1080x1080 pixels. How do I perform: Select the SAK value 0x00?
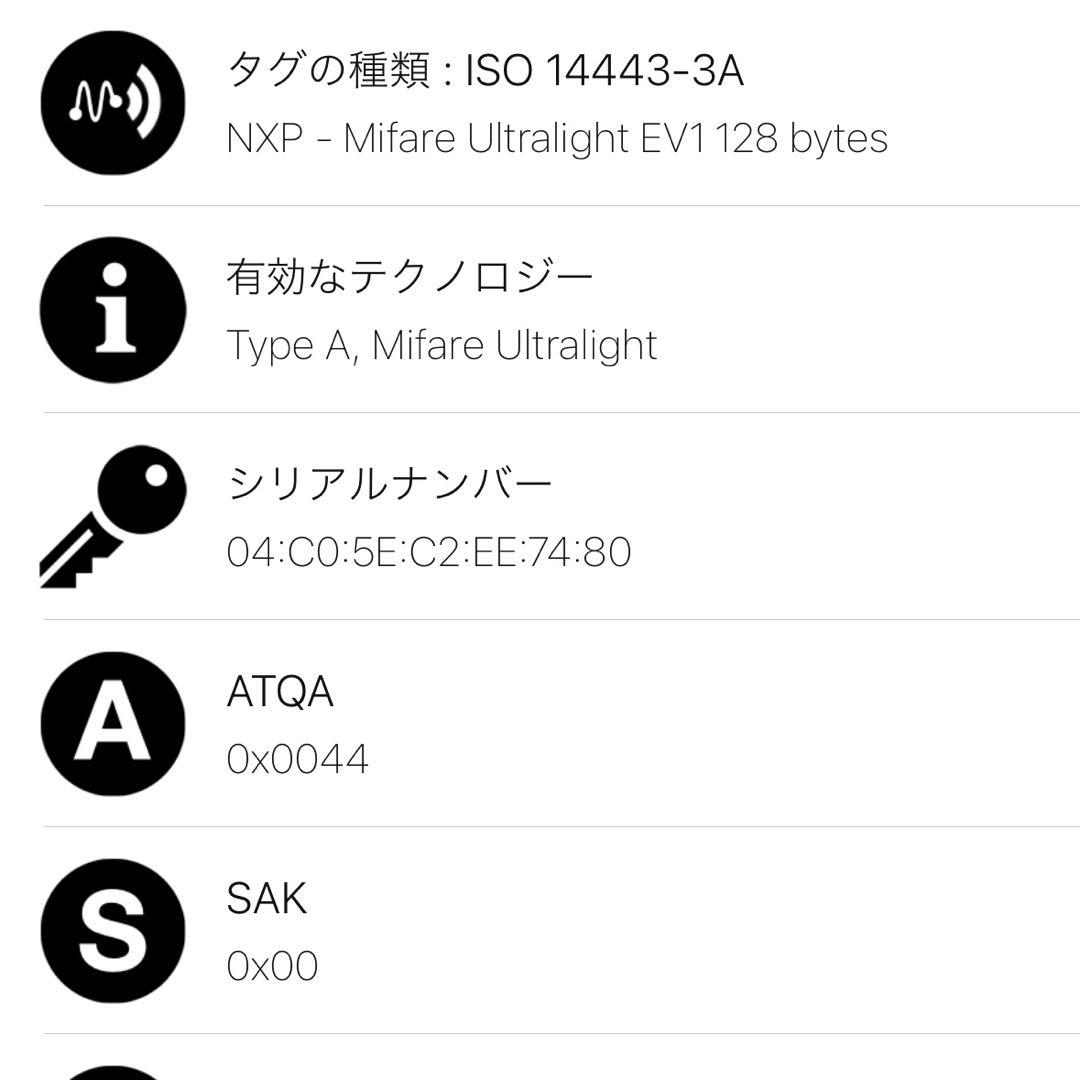coord(272,967)
